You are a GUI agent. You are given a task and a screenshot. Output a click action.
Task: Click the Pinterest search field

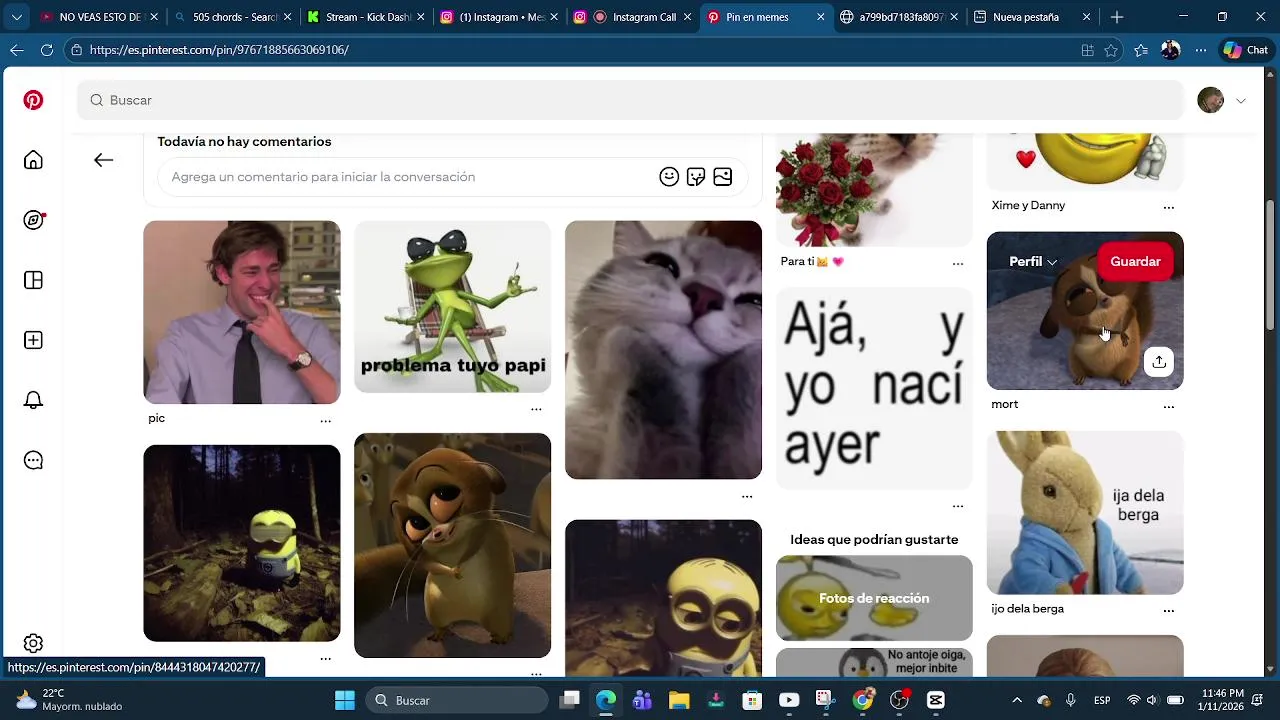pyautogui.click(x=630, y=100)
